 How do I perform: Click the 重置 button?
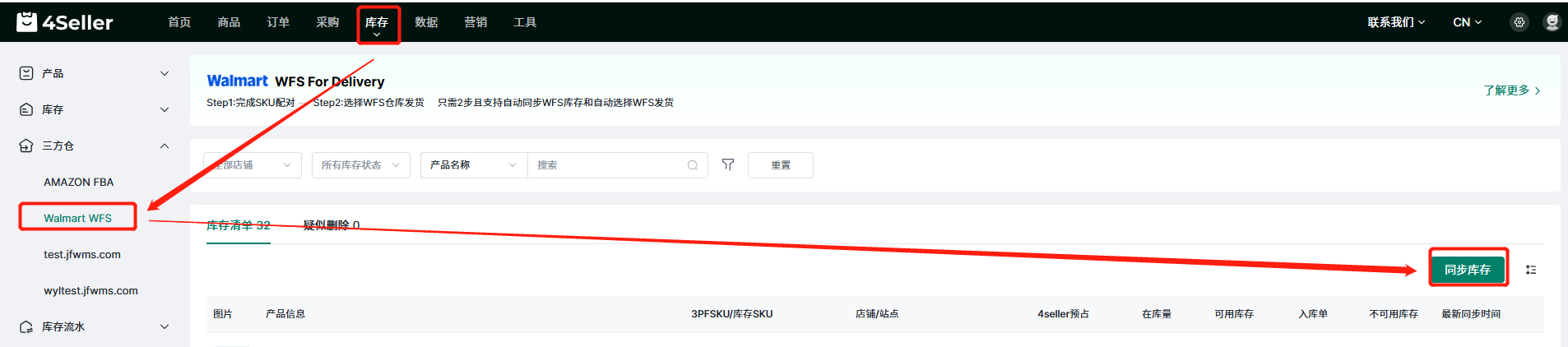[781, 165]
